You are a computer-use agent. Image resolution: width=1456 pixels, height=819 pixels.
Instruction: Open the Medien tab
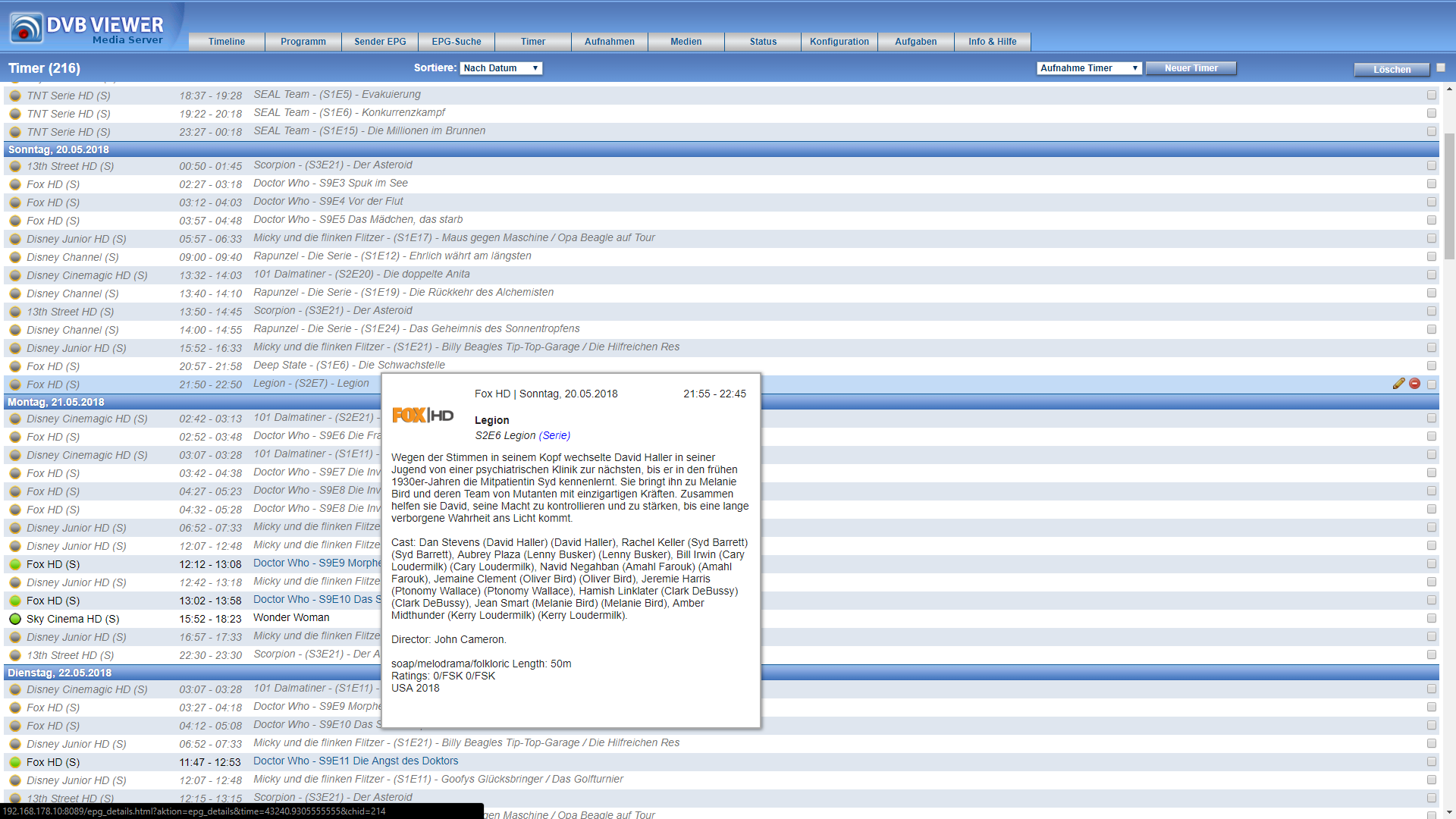tap(686, 42)
